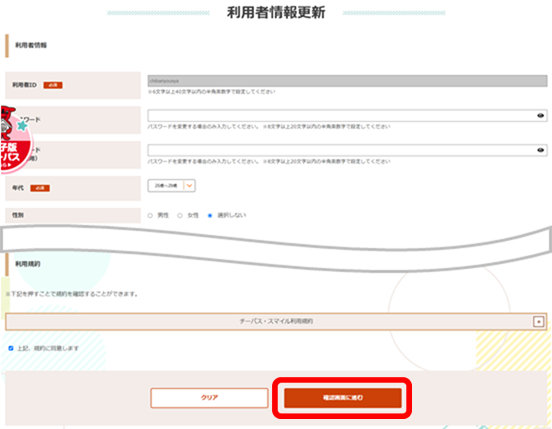
Task: Click the 必須 tag beside 年代
Action: (x=40, y=188)
